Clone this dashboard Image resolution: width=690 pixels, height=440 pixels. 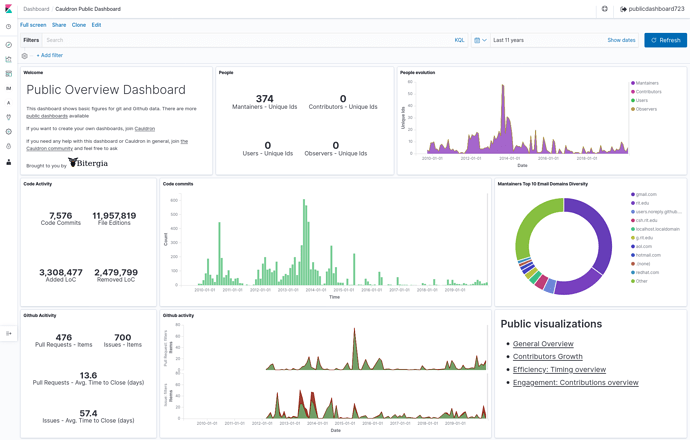tap(79, 25)
